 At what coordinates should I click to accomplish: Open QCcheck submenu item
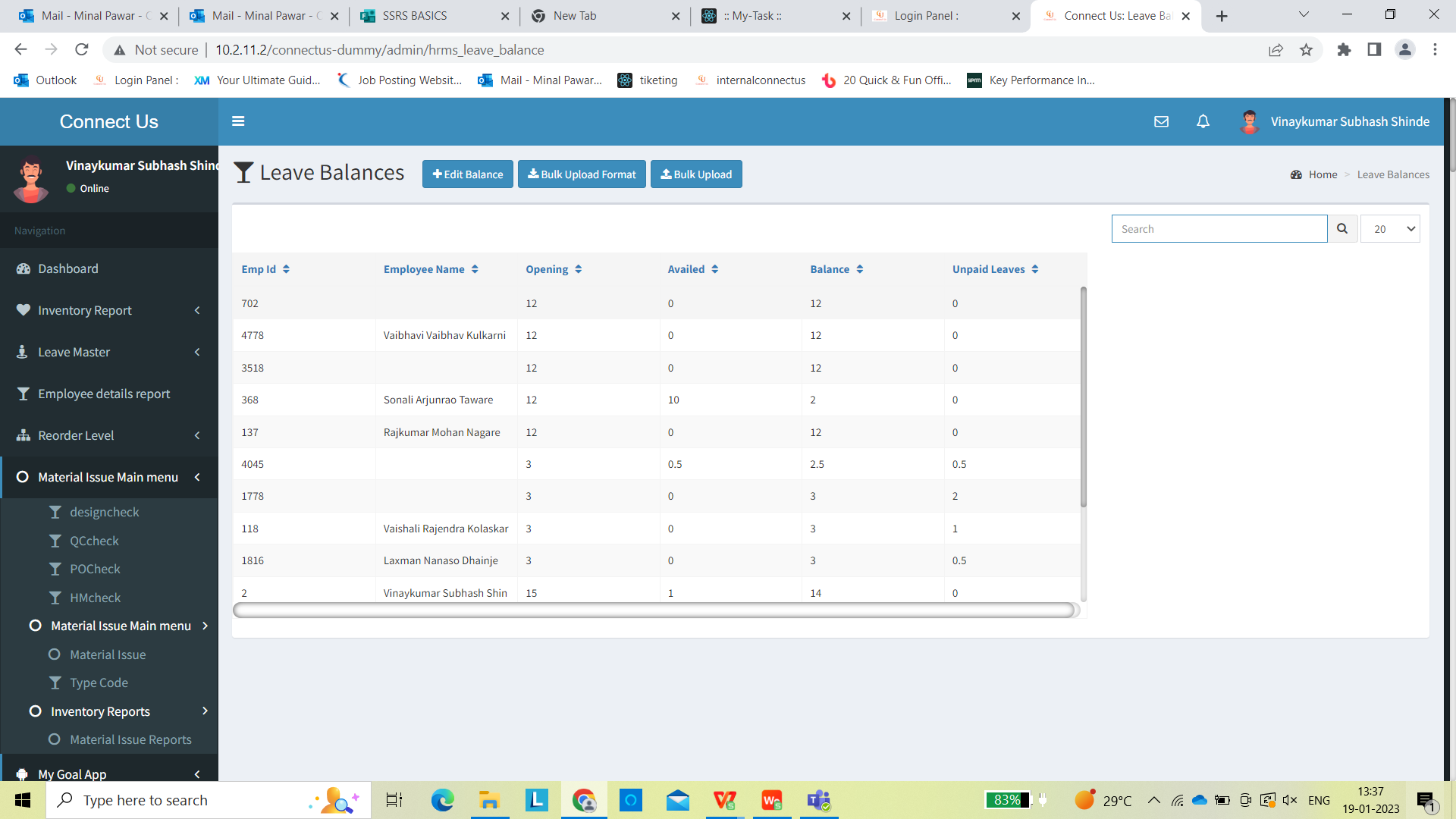tap(94, 541)
